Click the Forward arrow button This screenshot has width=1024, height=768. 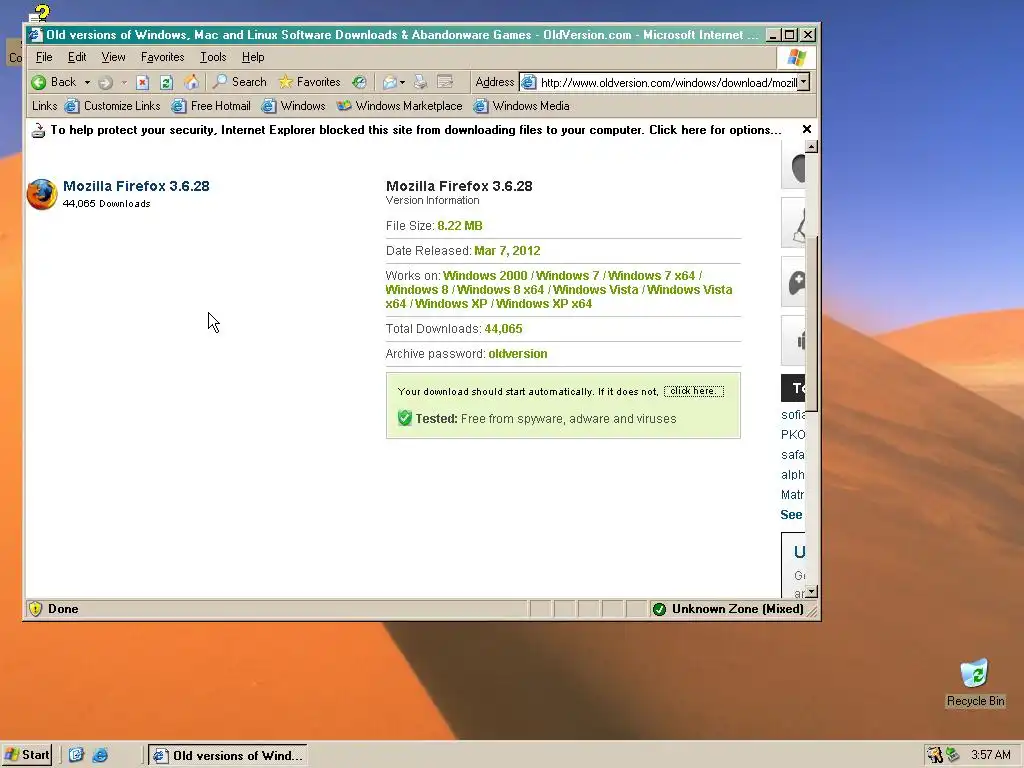click(105, 82)
